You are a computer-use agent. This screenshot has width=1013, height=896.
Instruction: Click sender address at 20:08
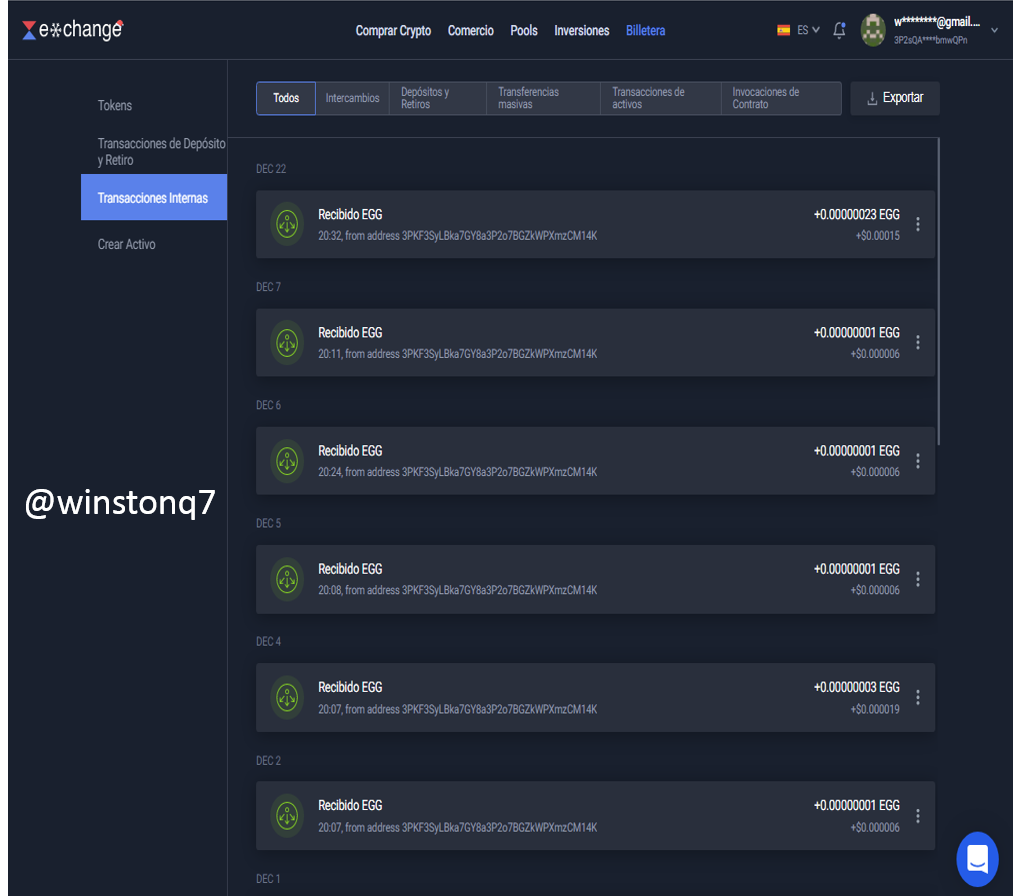(499, 590)
